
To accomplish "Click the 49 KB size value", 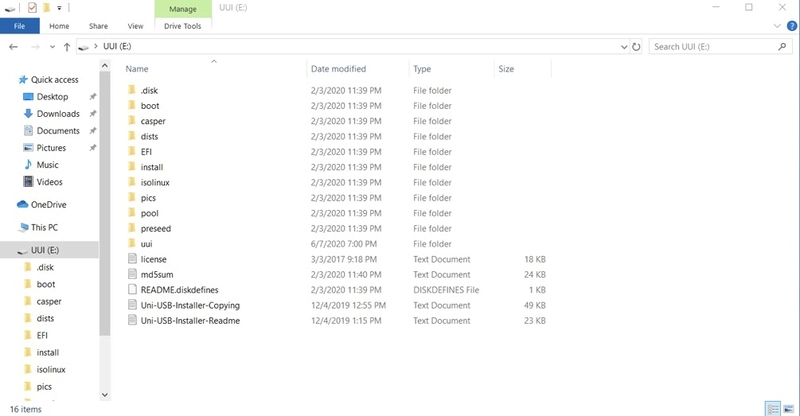I will [x=535, y=305].
